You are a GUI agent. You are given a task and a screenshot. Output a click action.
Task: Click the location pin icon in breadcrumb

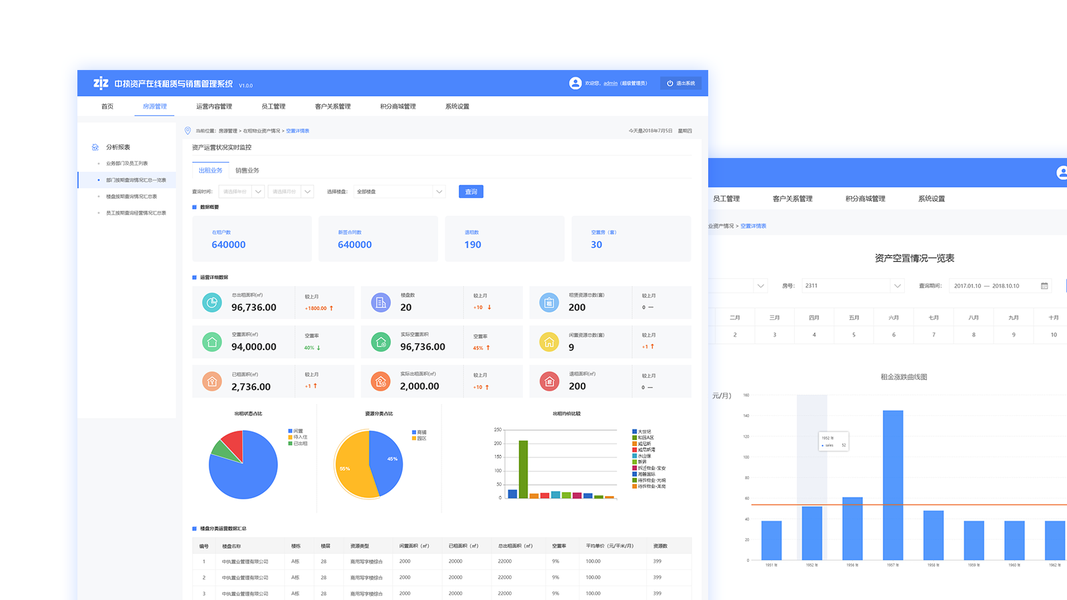(188, 131)
